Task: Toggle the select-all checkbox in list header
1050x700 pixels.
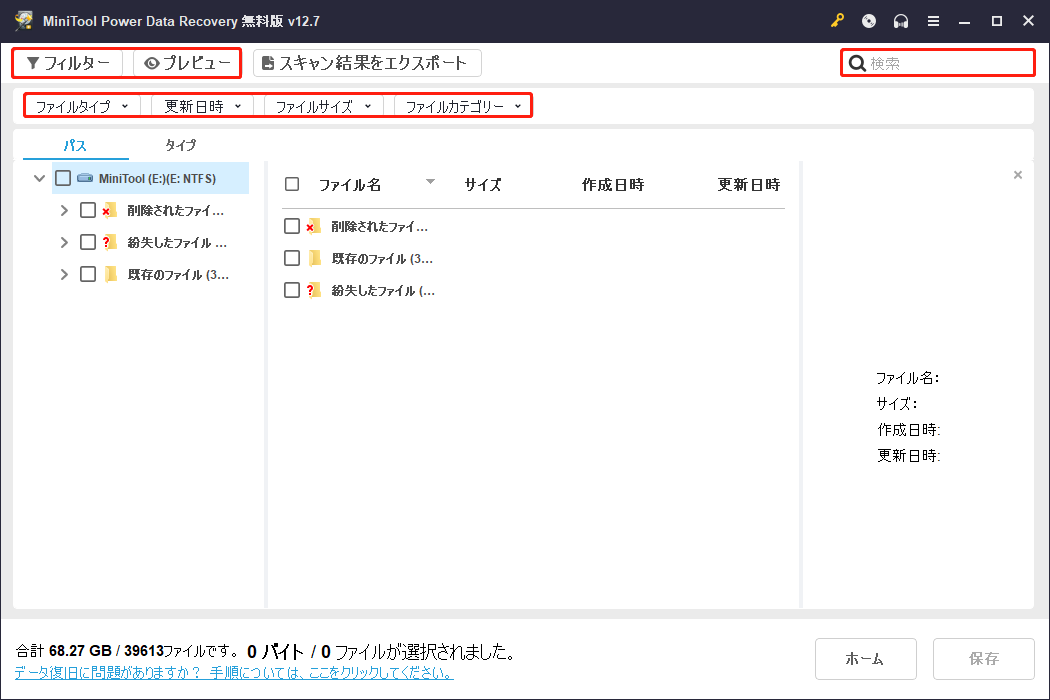Action: (x=291, y=184)
